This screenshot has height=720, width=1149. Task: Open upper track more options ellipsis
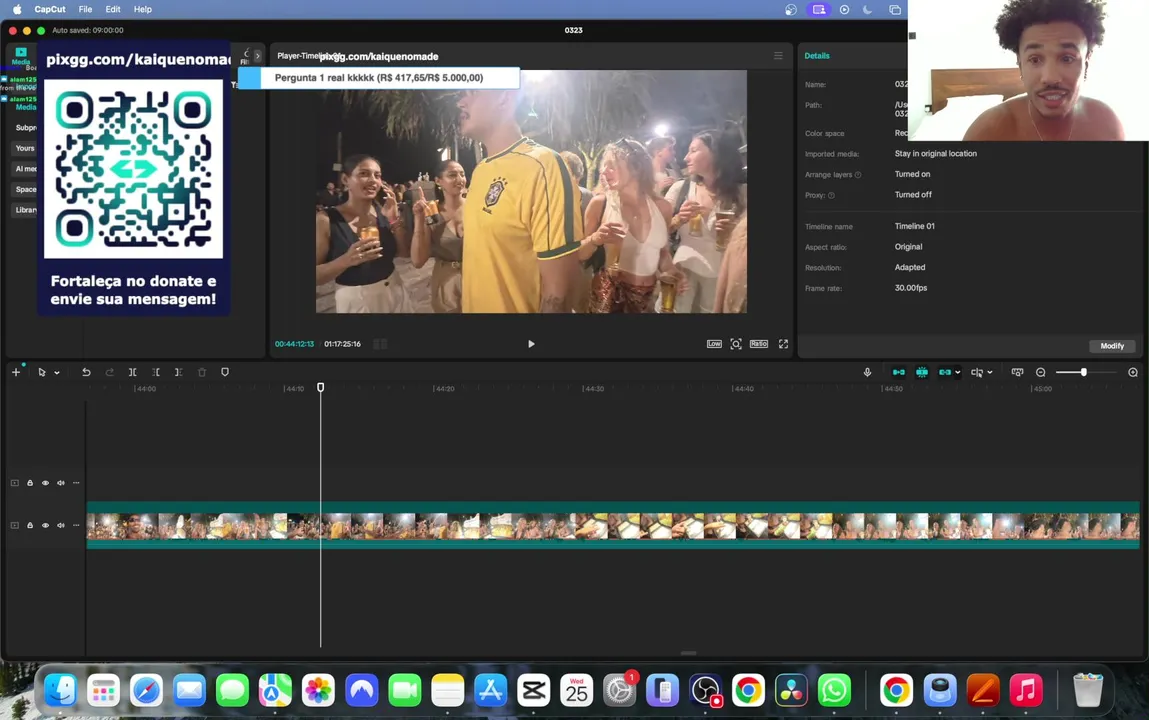click(76, 483)
